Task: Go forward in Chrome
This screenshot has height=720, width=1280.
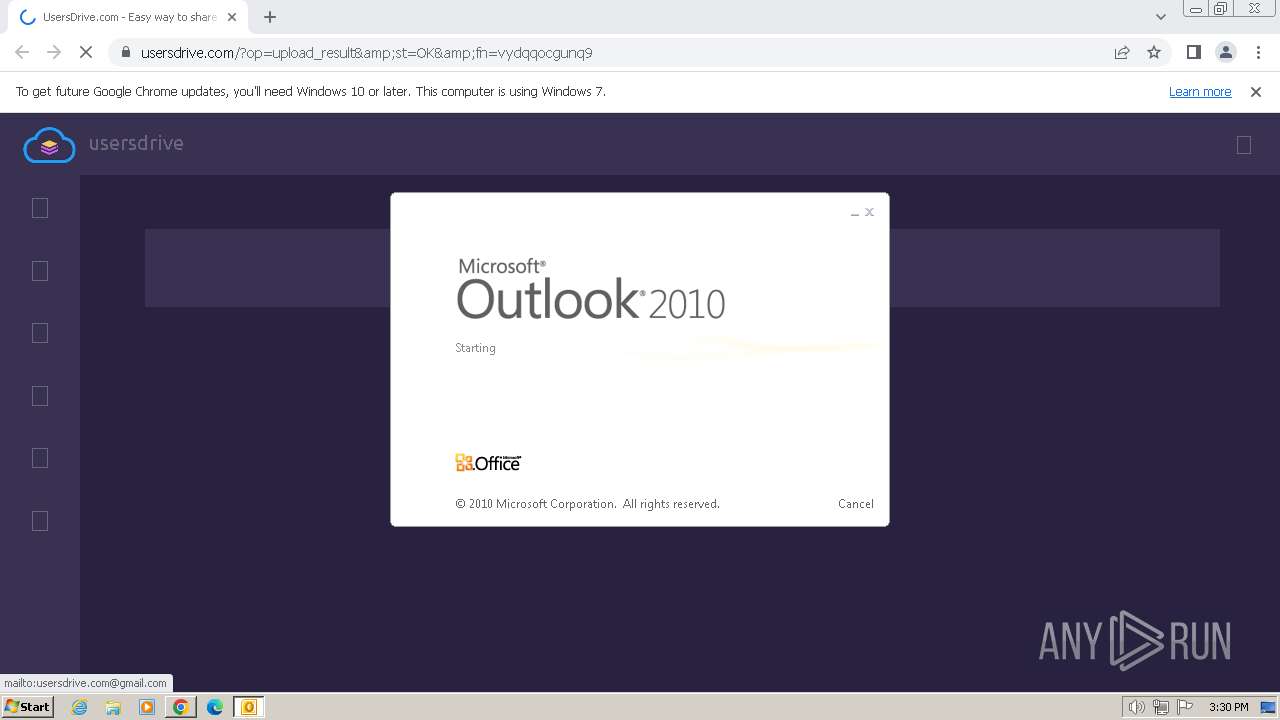Action: (54, 53)
